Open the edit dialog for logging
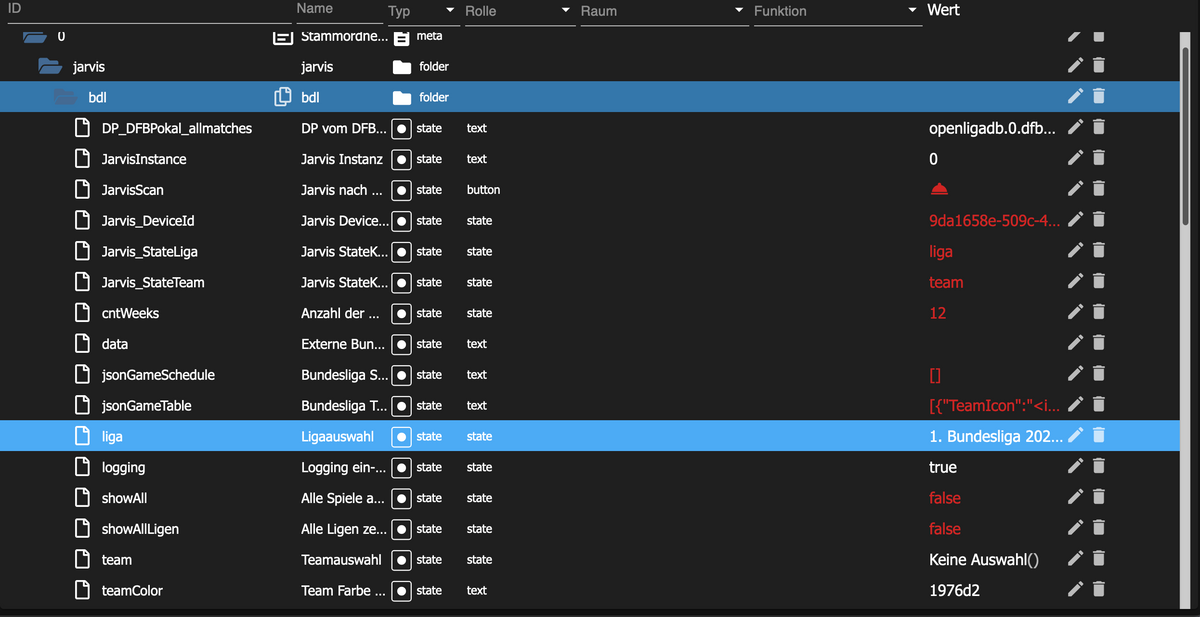This screenshot has height=617, width=1200. [x=1075, y=467]
